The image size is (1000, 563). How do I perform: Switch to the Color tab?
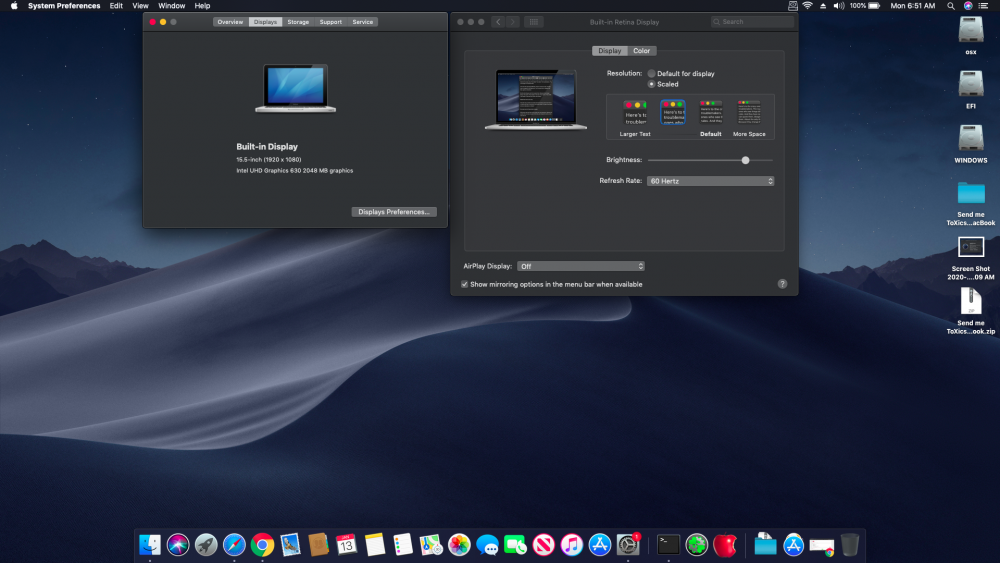tap(641, 51)
